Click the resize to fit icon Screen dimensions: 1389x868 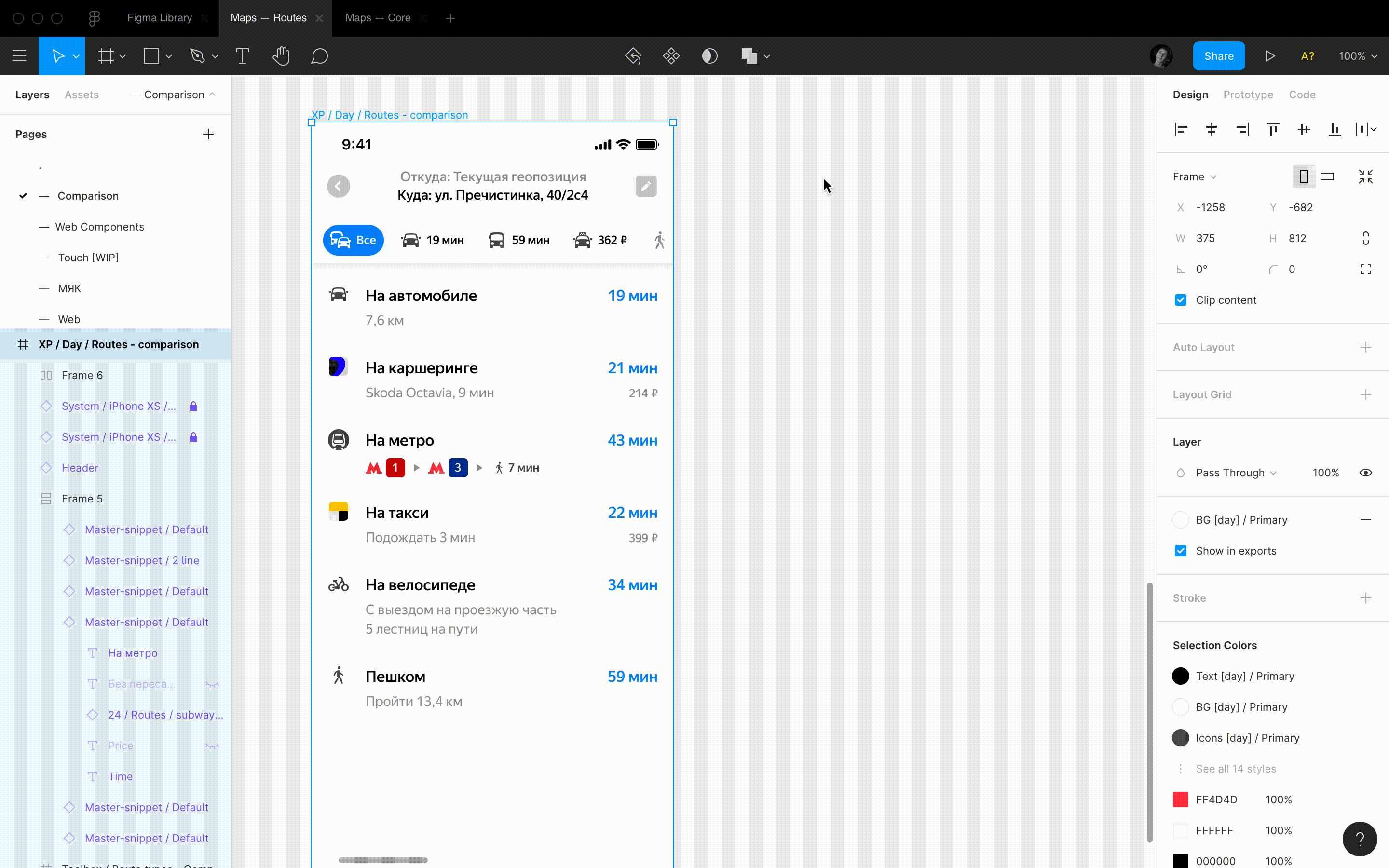1365,176
